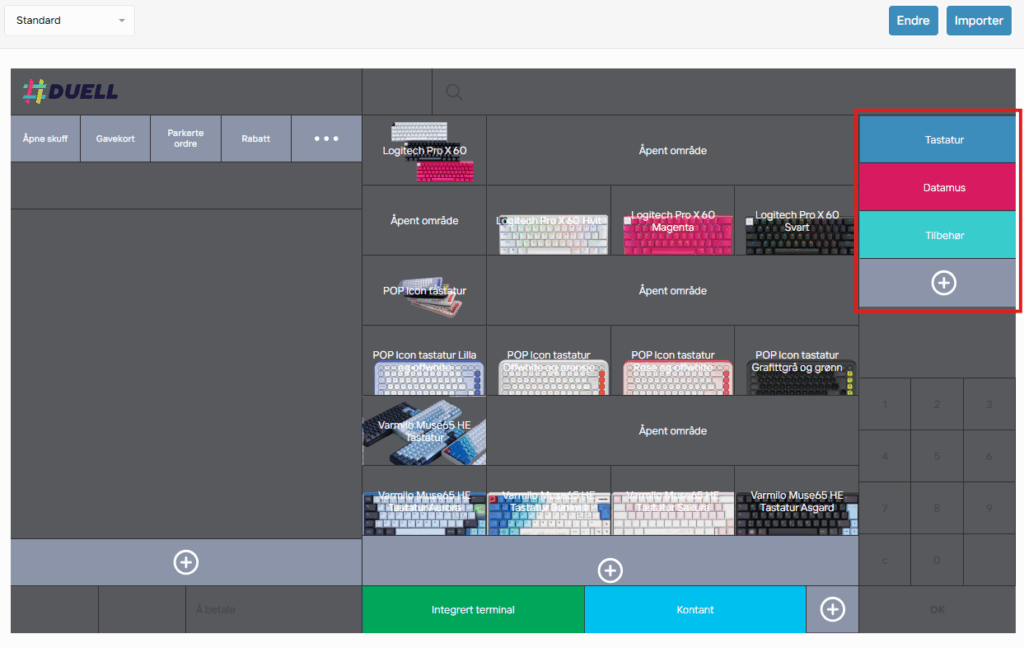
Task: Click the plus icon next to Kontant
Action: pos(832,609)
